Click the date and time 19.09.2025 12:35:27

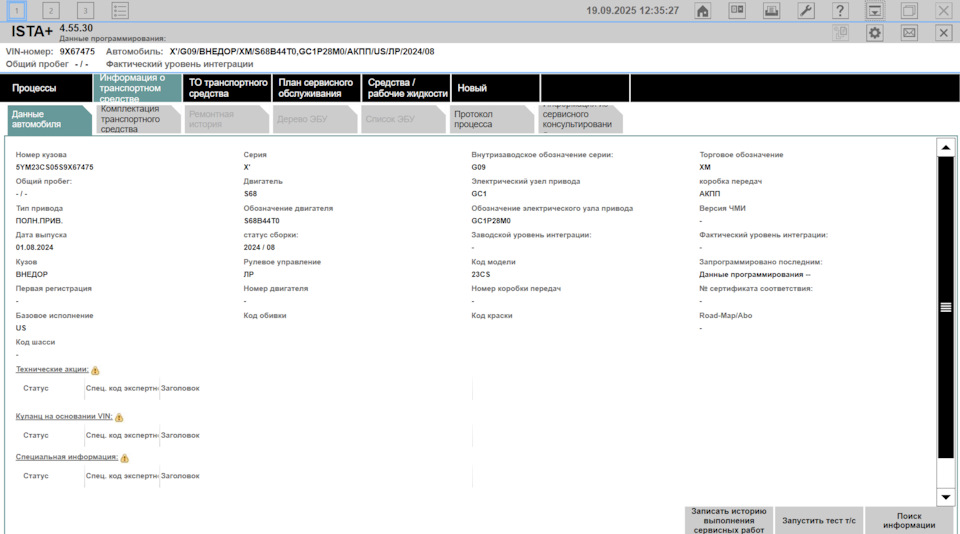632,10
